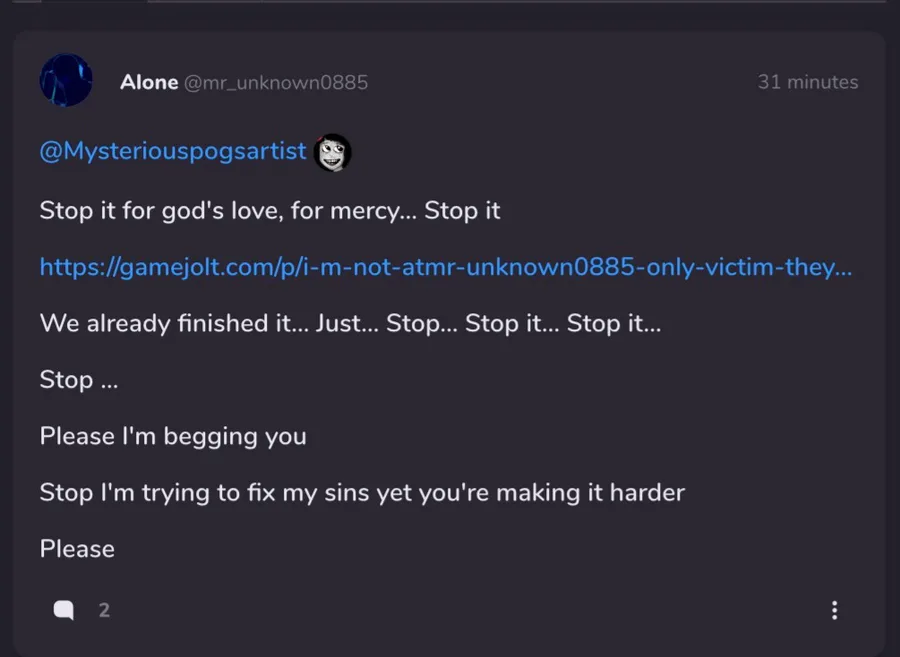This screenshot has height=657, width=900.
Task: Click the "Please I'm begging you" line
Action: click(x=173, y=436)
